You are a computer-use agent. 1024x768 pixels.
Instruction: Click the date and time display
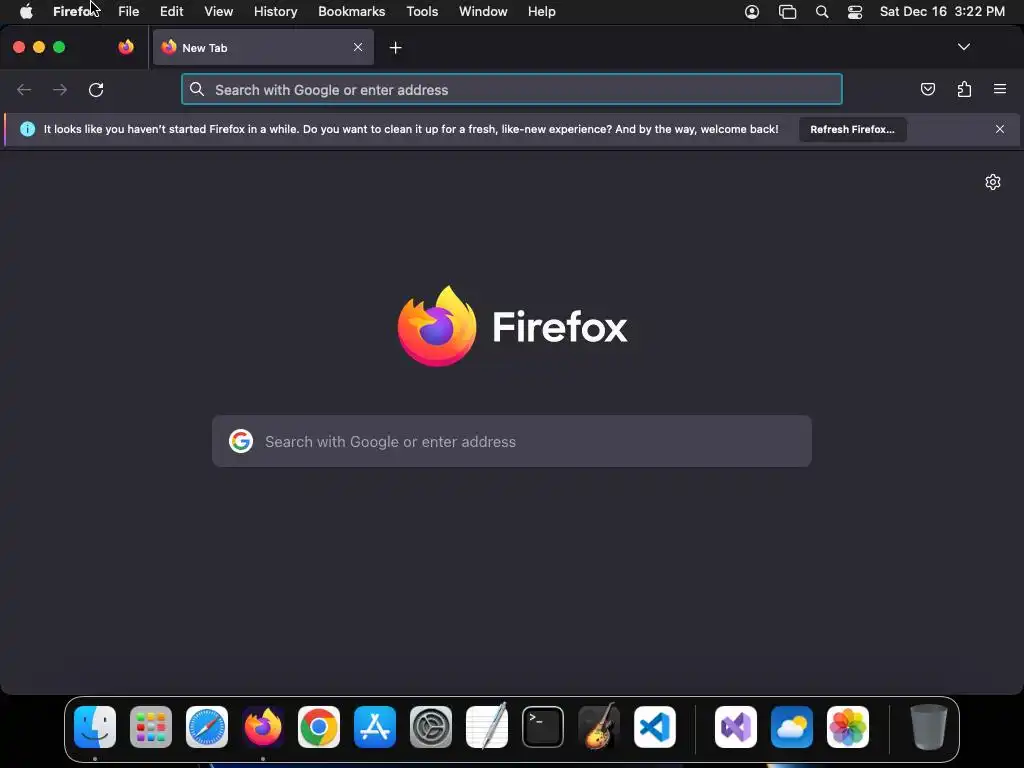coord(942,12)
